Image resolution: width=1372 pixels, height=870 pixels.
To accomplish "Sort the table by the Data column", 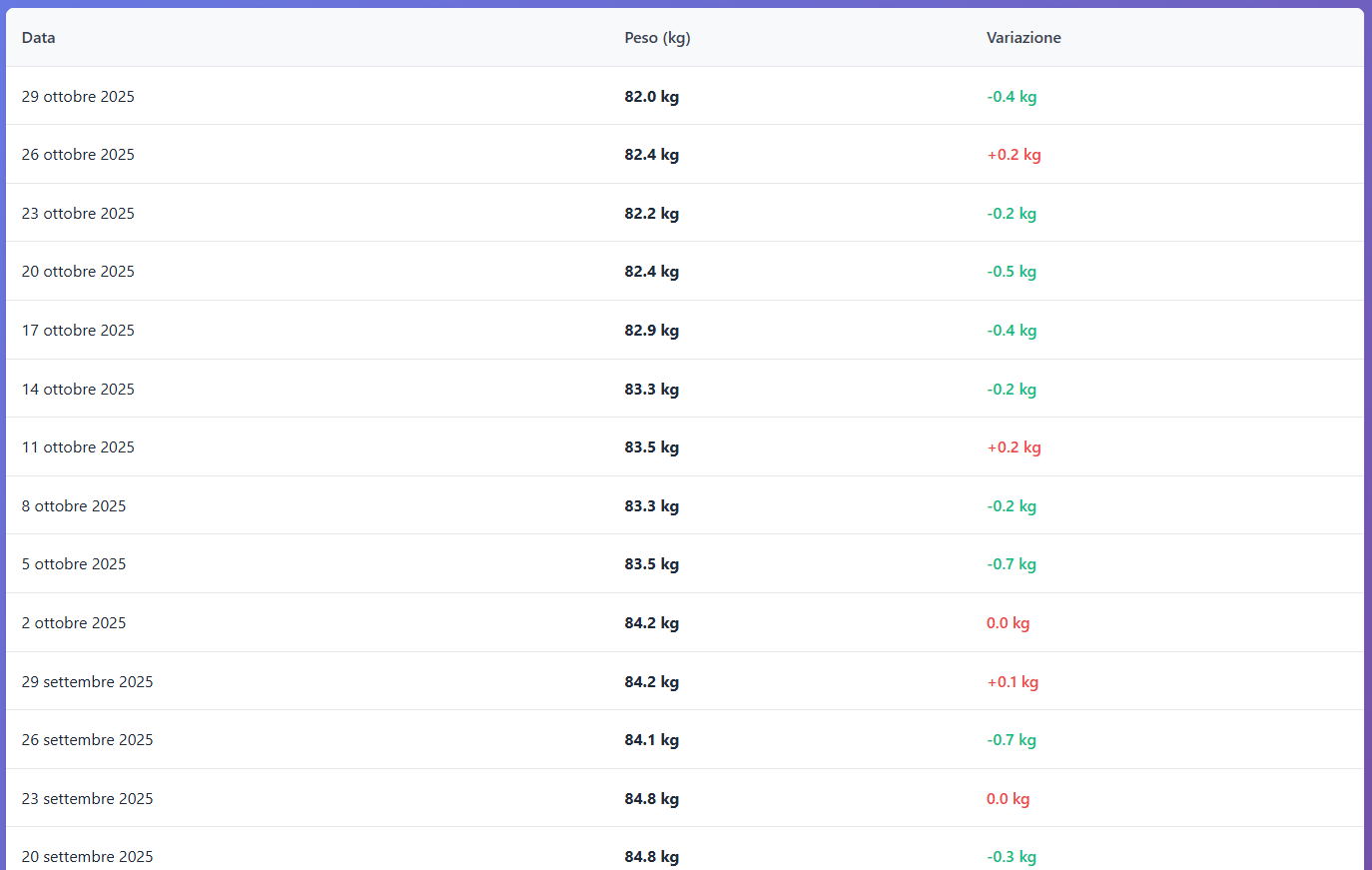I will point(38,37).
